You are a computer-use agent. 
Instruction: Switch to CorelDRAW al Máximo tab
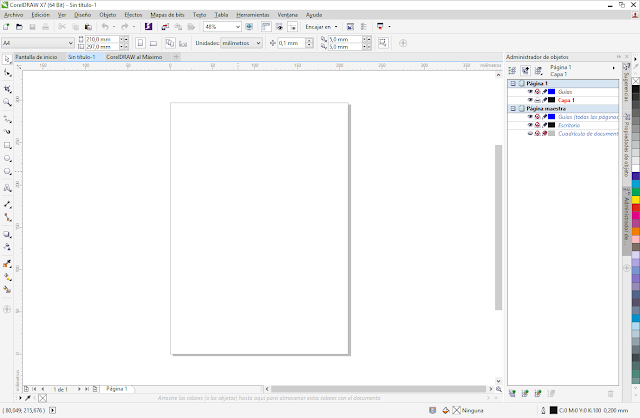pos(134,57)
